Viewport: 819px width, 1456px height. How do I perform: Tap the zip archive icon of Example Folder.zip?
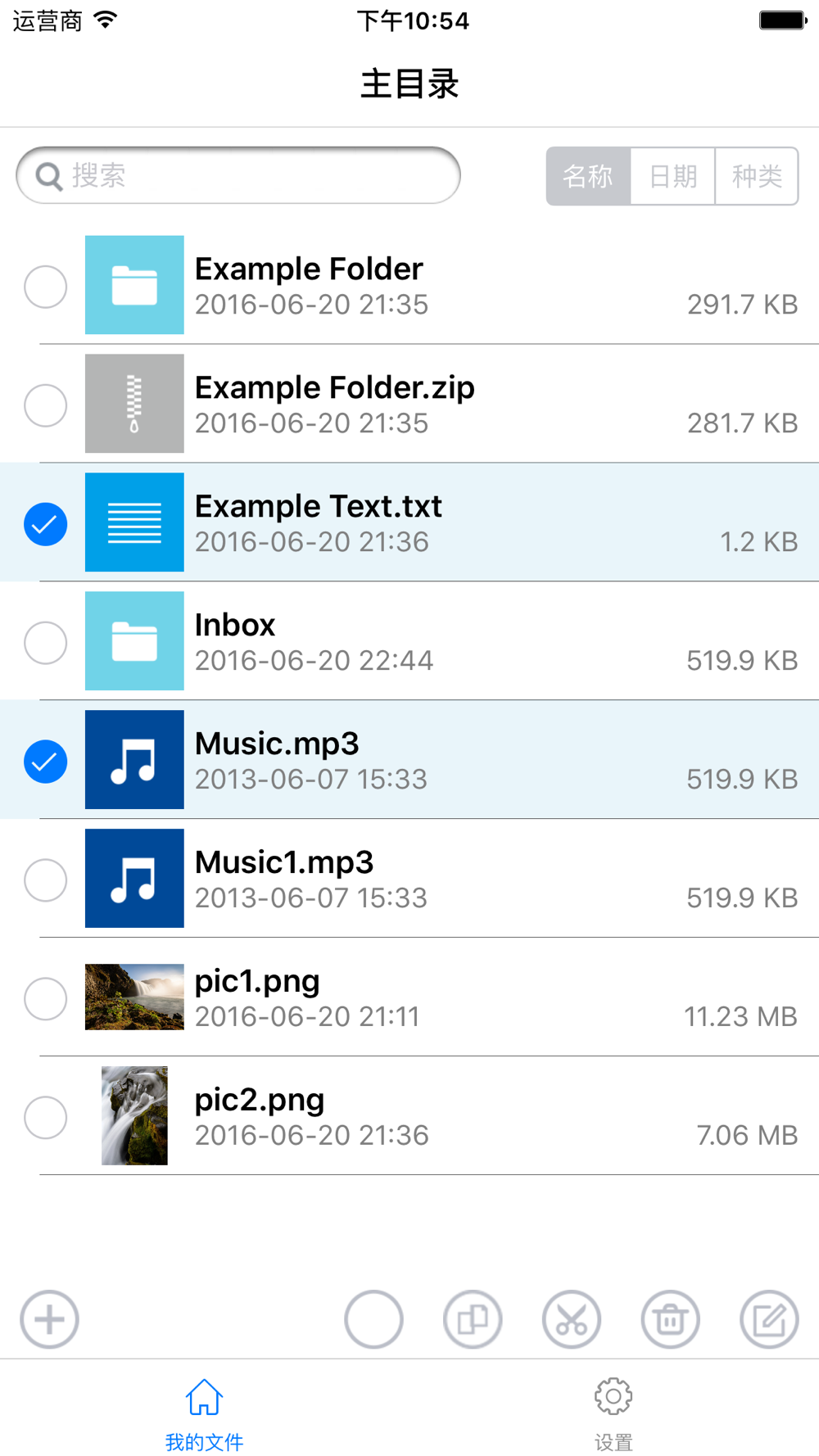coord(134,404)
